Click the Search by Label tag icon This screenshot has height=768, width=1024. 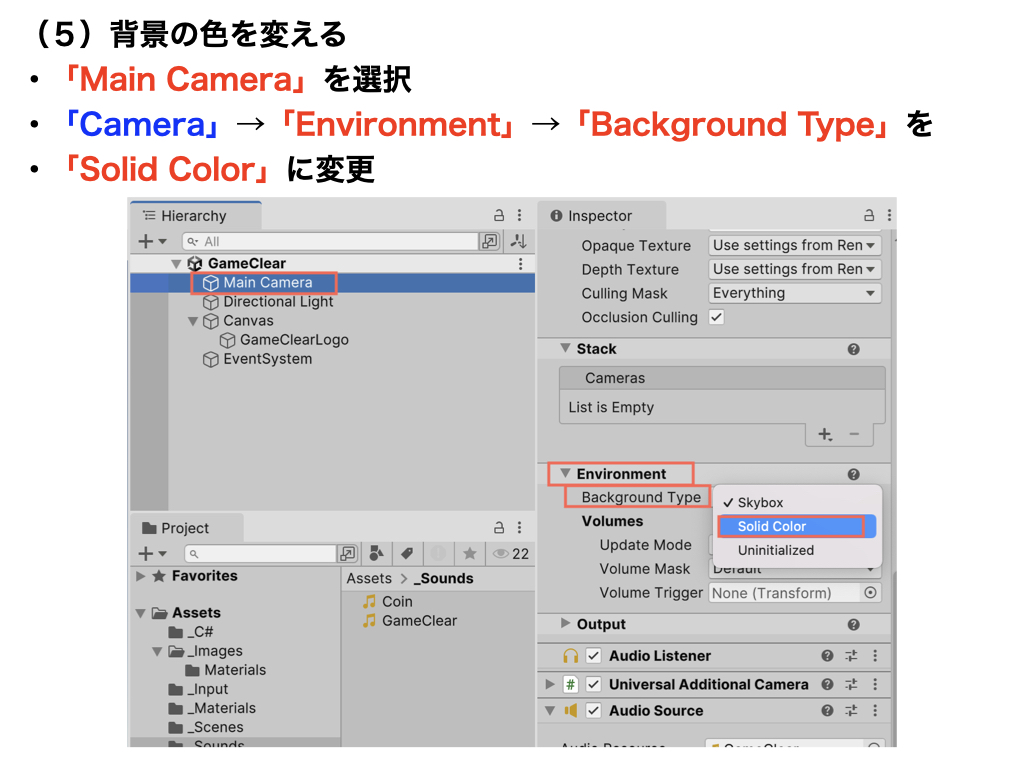[x=407, y=553]
